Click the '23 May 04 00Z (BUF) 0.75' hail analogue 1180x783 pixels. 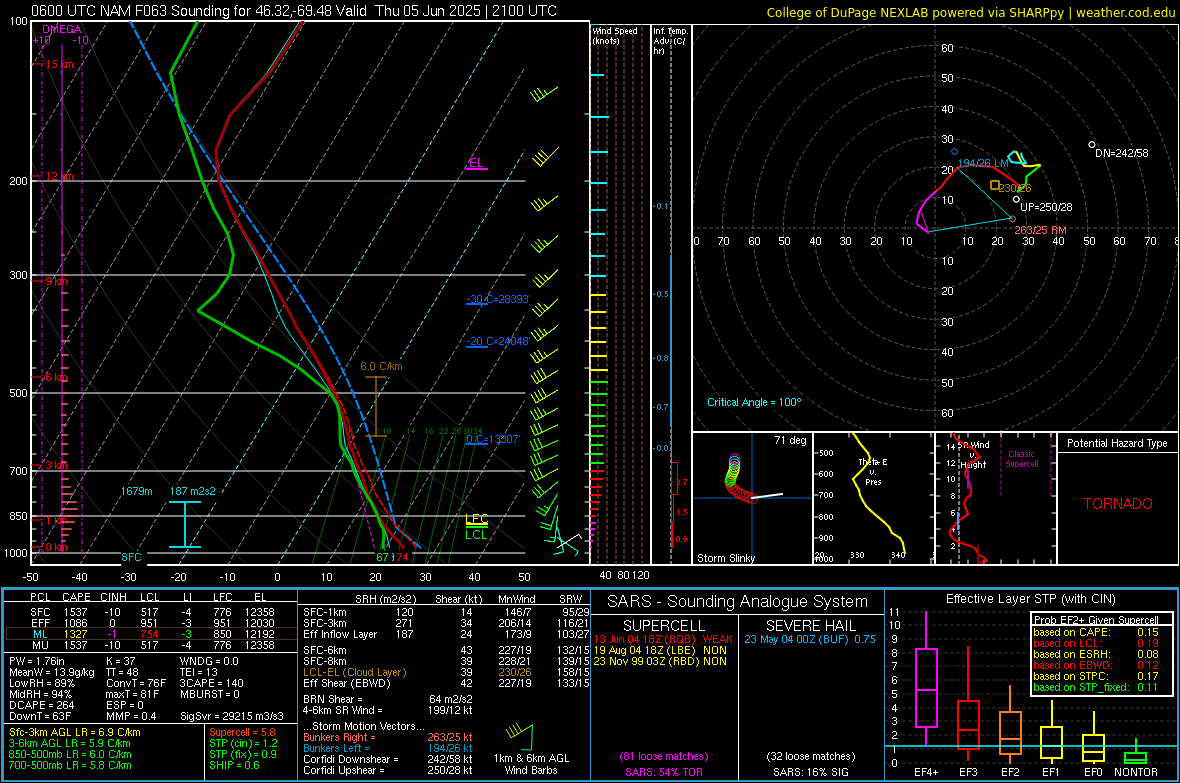(810, 639)
